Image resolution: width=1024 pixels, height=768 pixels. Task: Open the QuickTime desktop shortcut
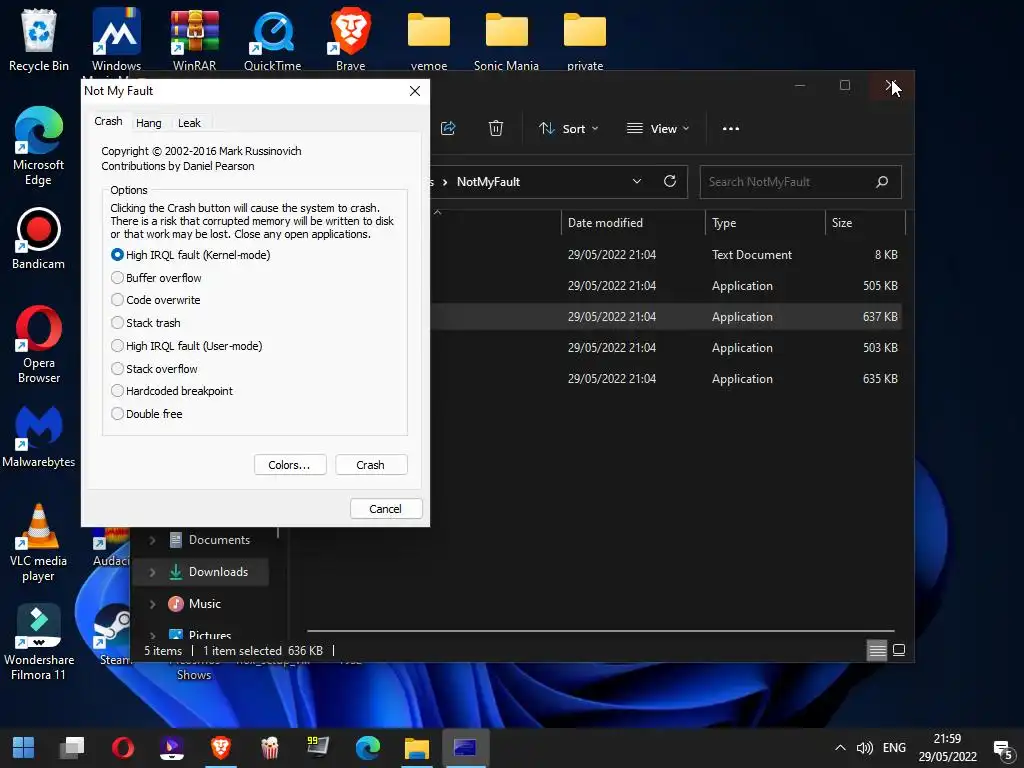(x=272, y=39)
